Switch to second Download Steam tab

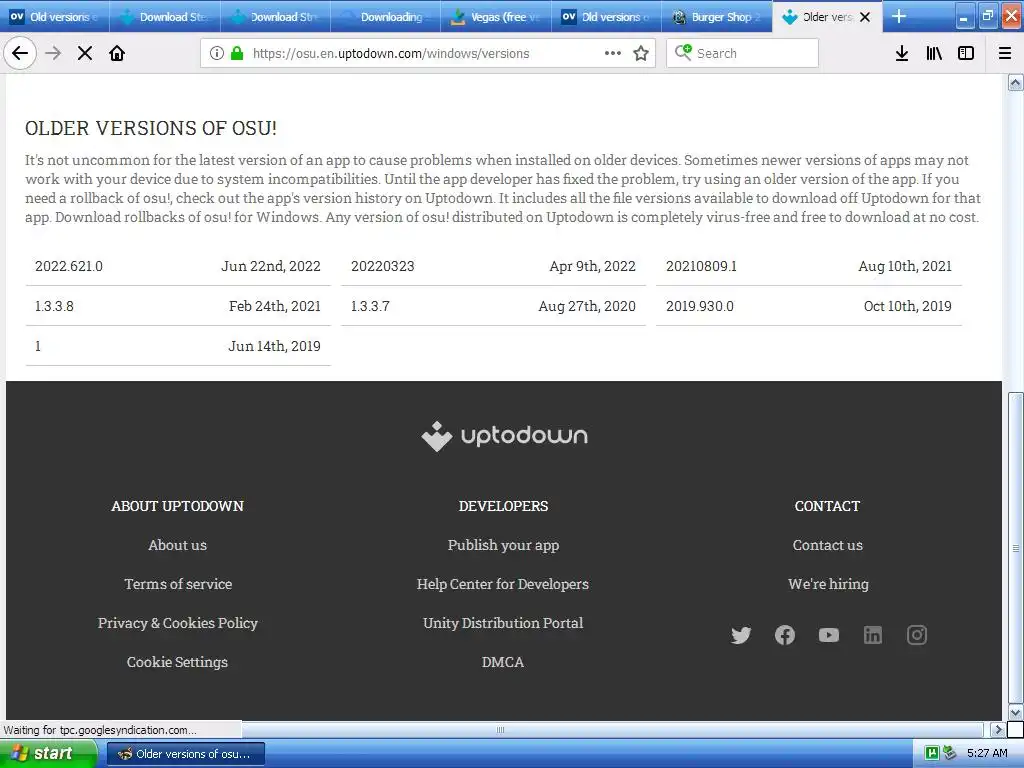point(276,17)
